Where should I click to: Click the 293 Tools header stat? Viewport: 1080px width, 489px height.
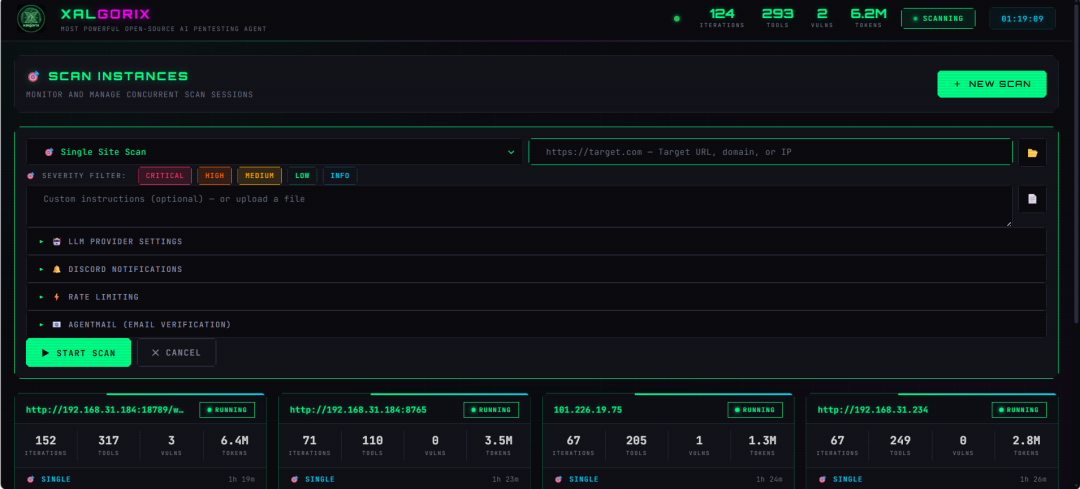[x=778, y=18]
